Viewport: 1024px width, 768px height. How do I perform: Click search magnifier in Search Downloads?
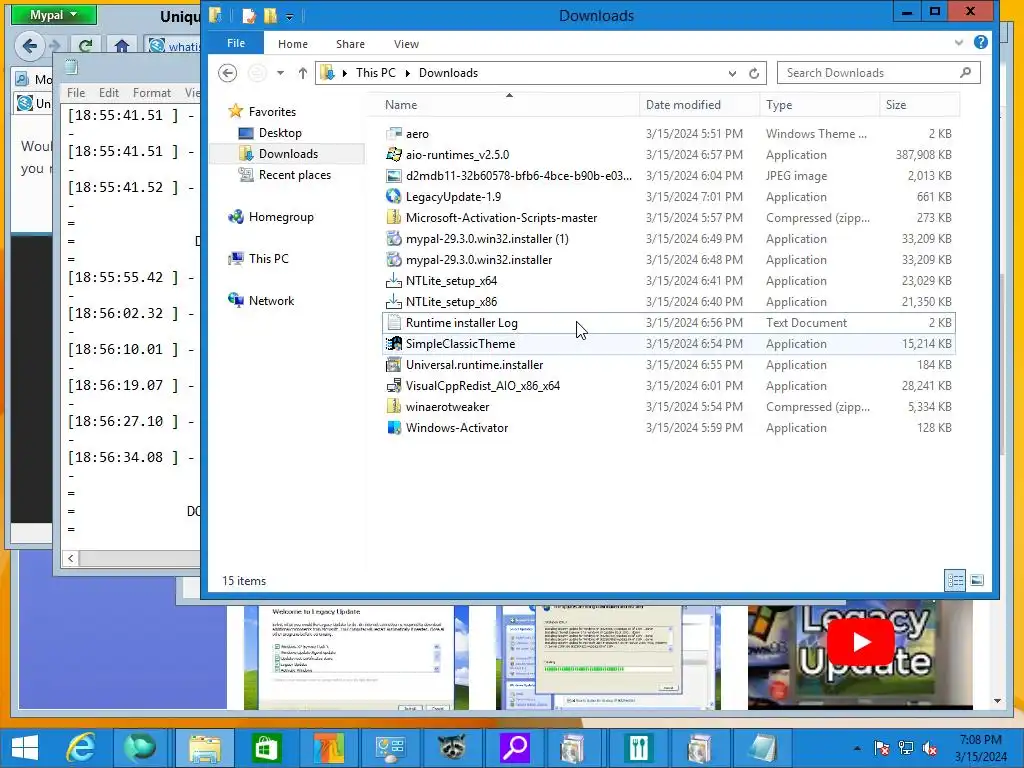tap(965, 72)
